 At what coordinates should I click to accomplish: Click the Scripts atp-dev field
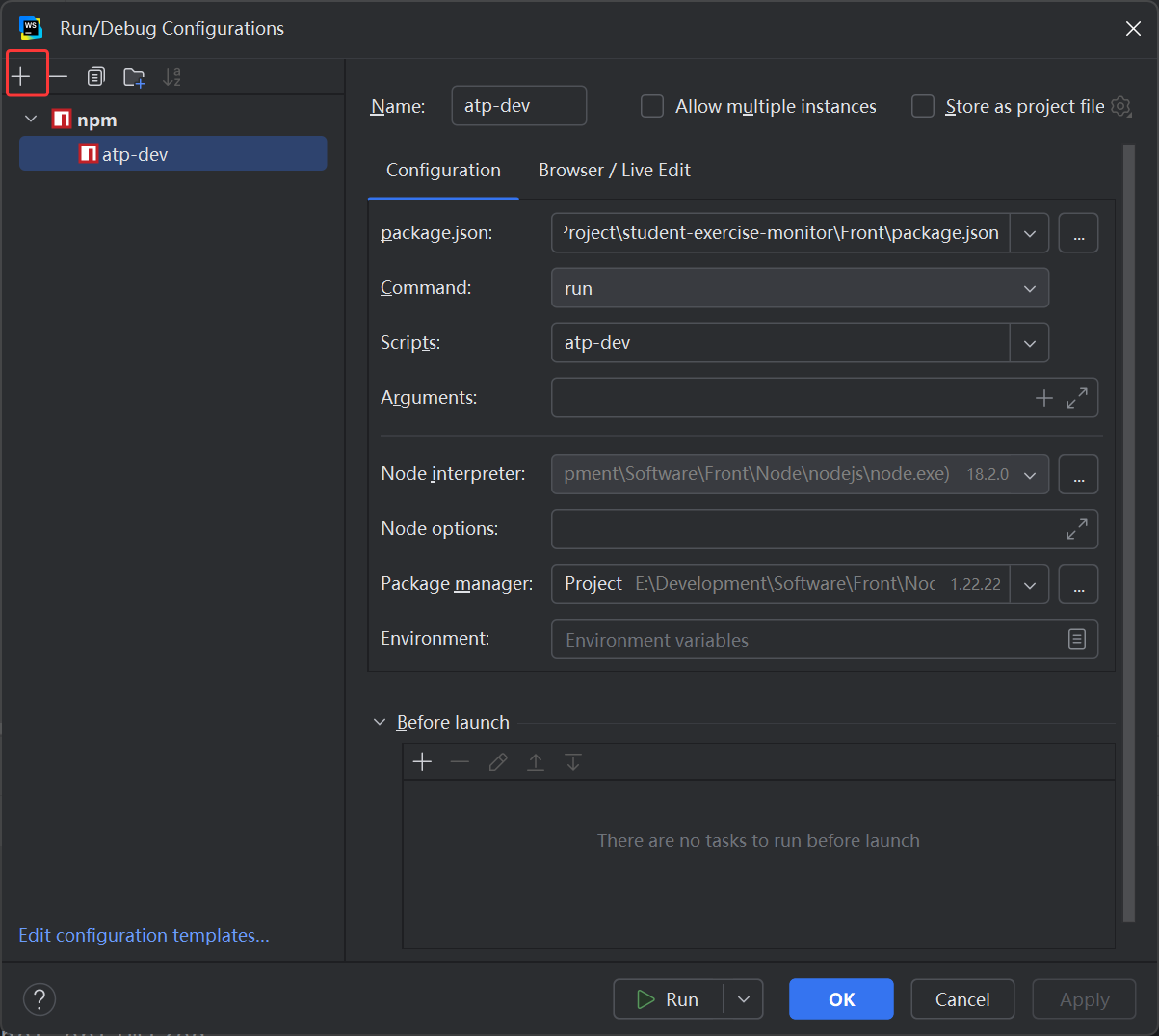point(780,343)
